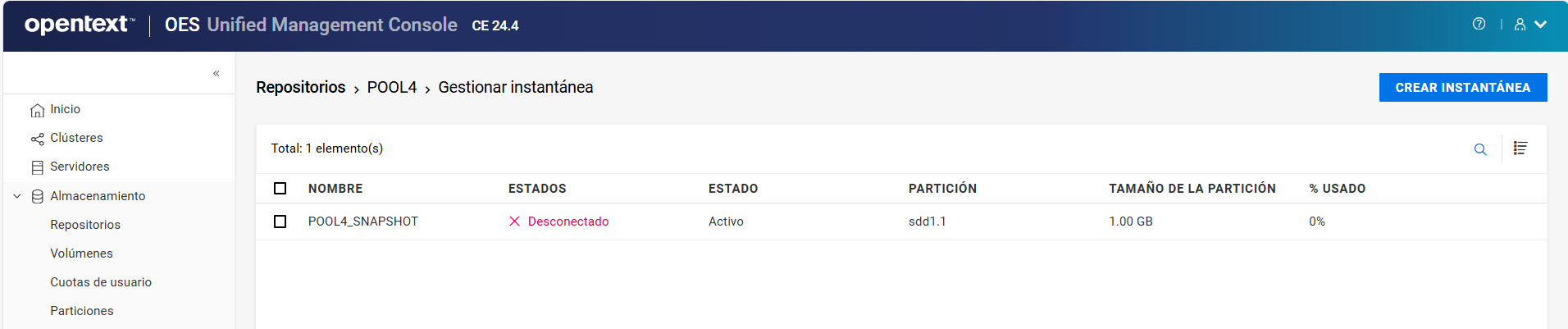Image resolution: width=1568 pixels, height=329 pixels.
Task: Open Particiones in the sidebar
Action: click(x=82, y=311)
